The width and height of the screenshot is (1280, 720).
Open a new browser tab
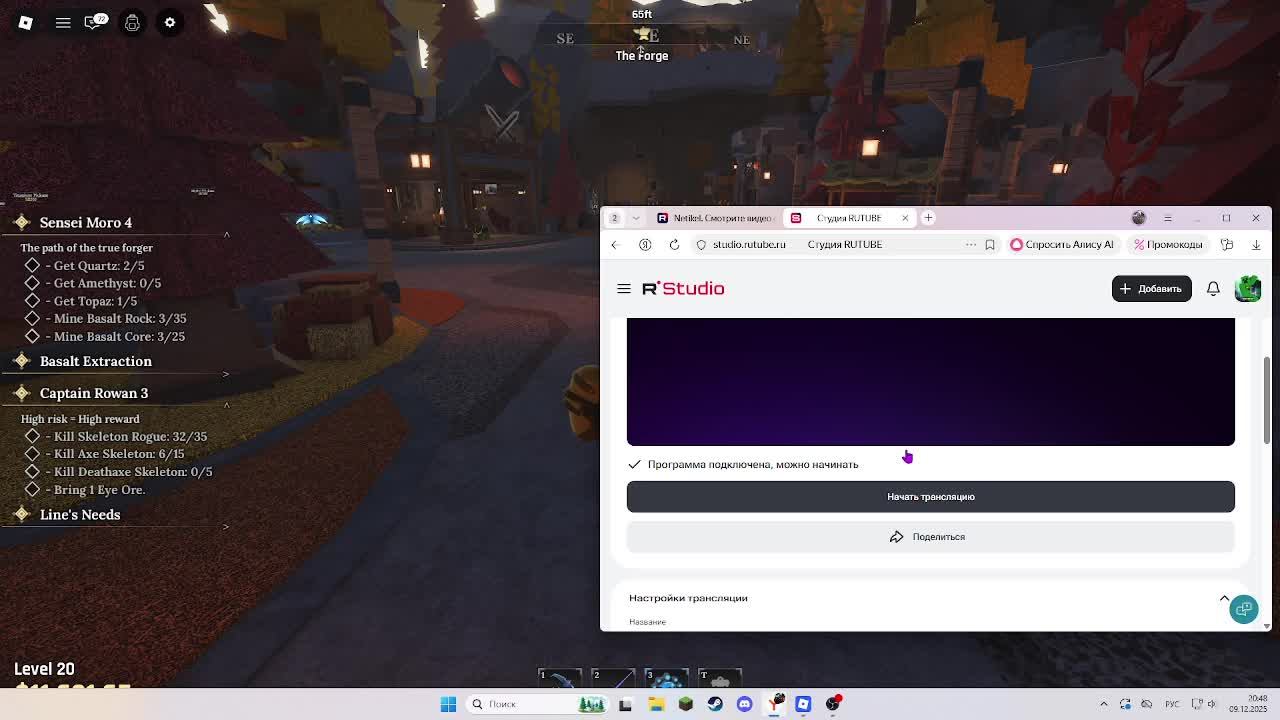click(928, 218)
